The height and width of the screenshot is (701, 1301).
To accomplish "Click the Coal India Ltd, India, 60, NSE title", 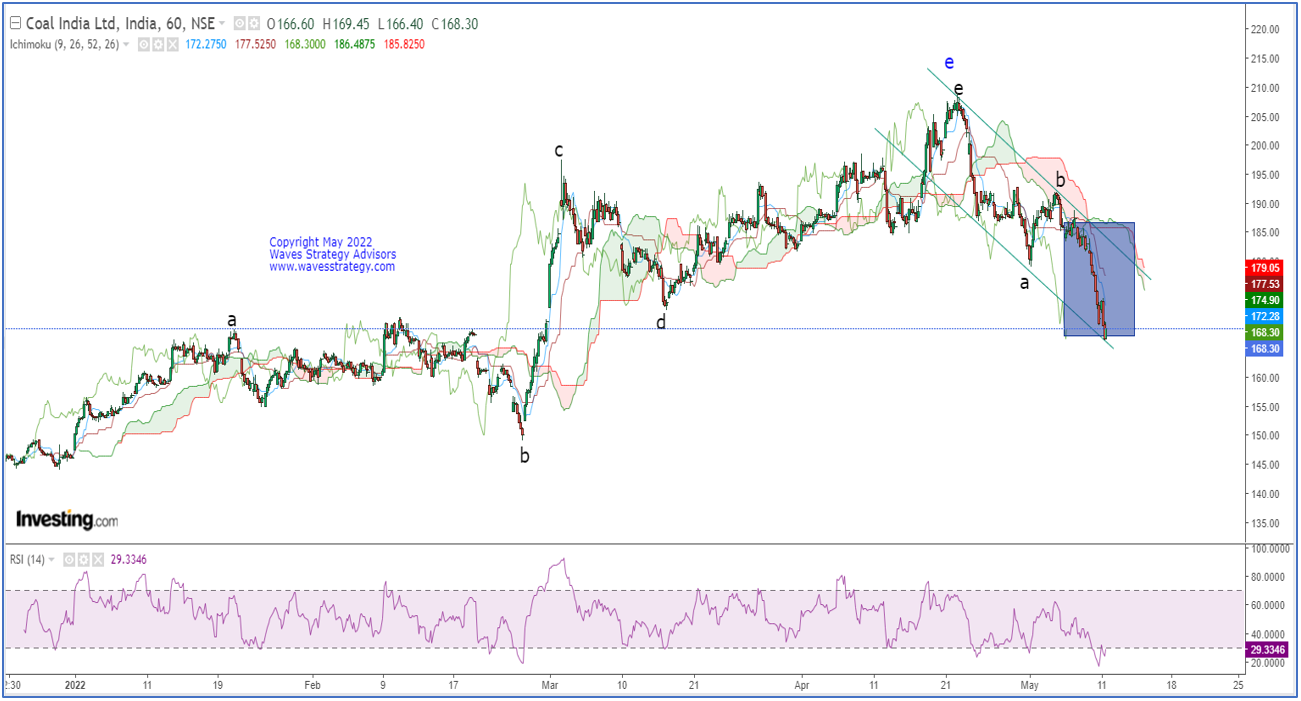I will coord(120,24).
